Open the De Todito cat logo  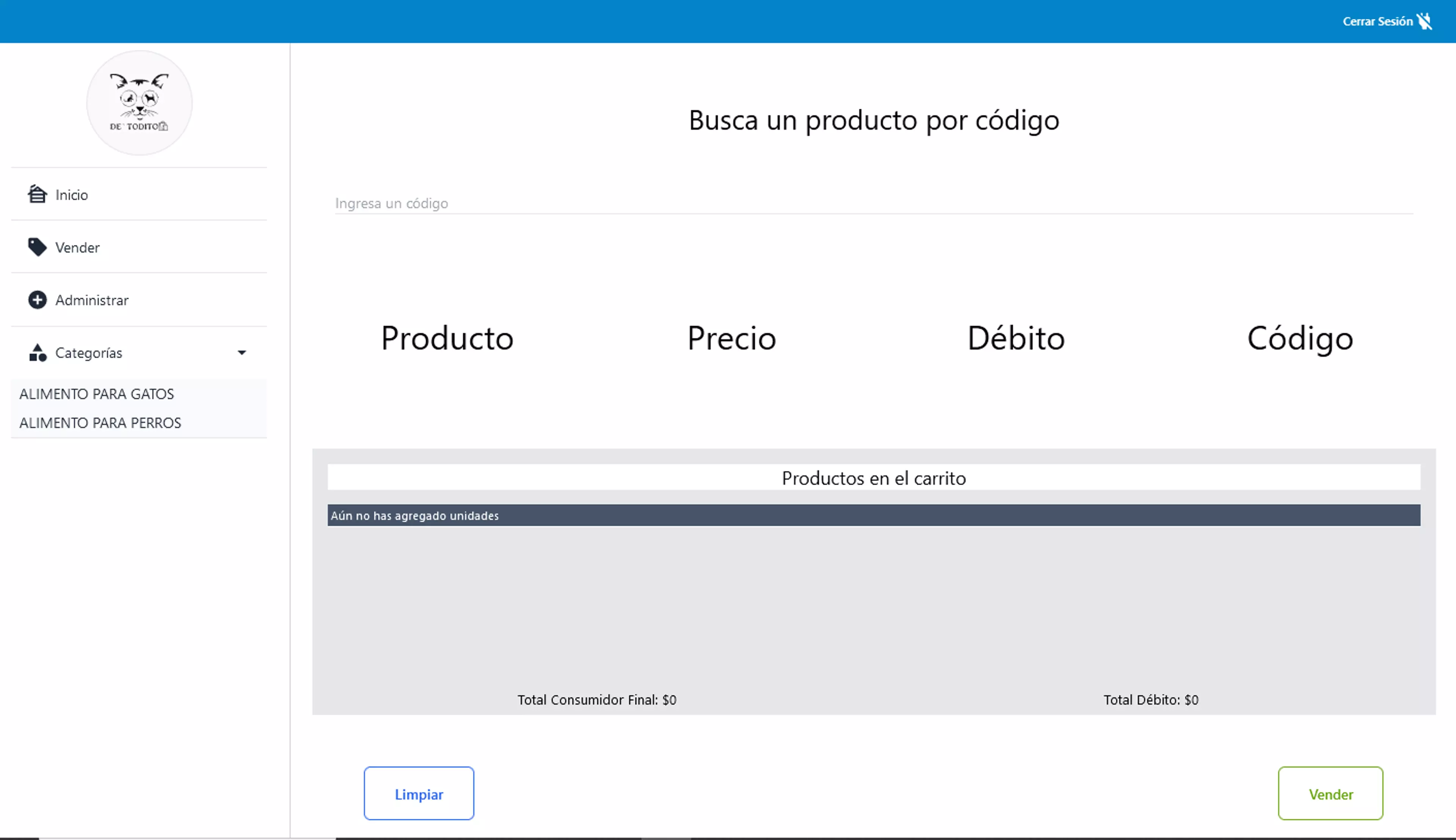coord(140,103)
